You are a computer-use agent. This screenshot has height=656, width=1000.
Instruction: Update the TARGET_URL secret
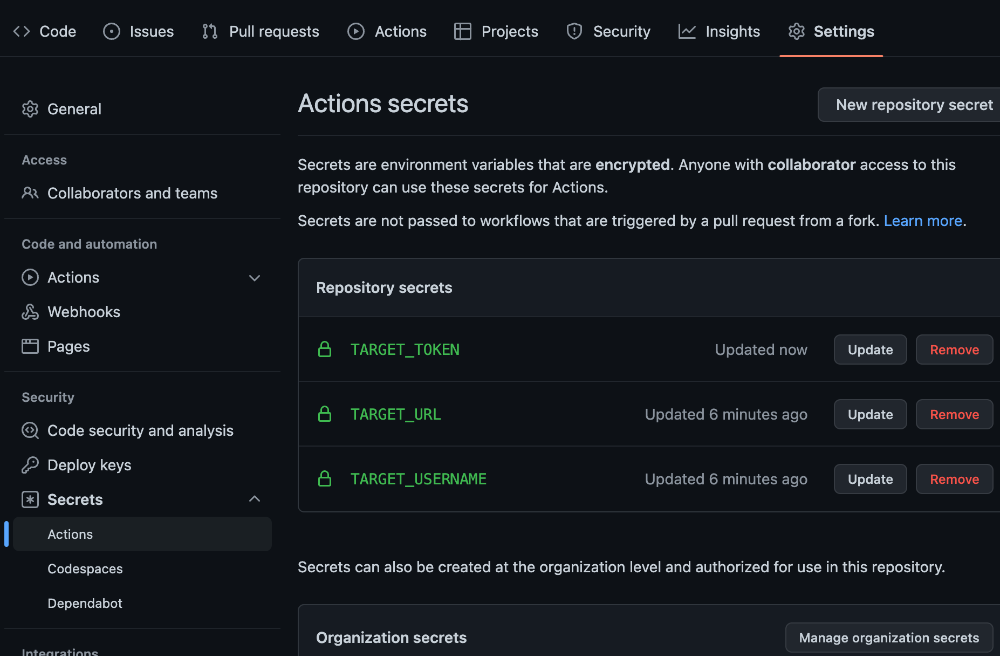pos(870,414)
